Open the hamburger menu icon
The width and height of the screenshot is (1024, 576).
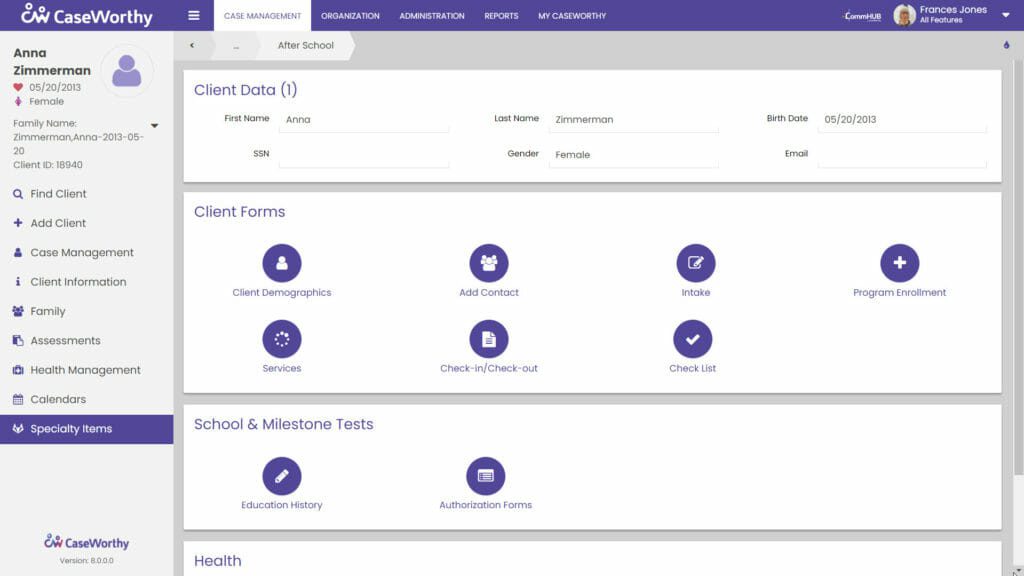coord(194,15)
